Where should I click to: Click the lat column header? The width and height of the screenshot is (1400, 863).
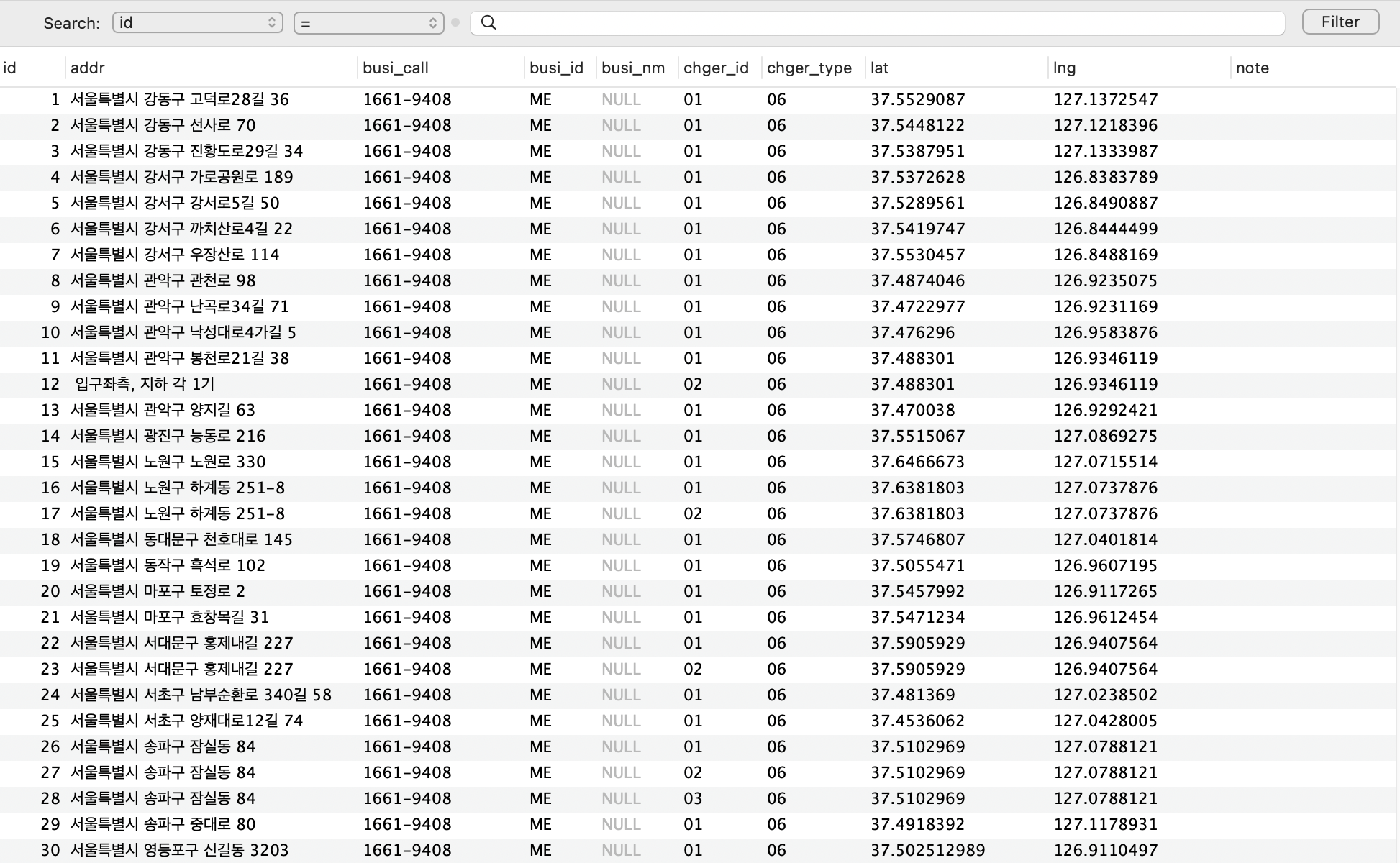tap(880, 68)
